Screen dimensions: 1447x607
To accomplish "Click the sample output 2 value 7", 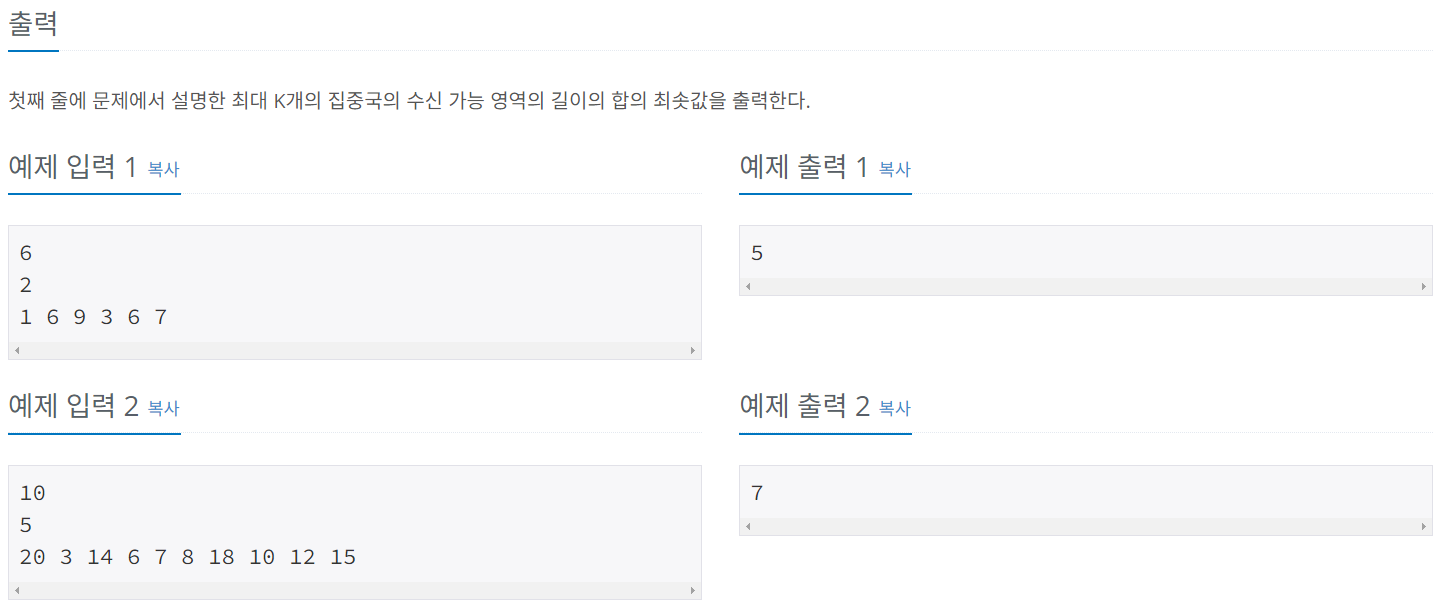I will (757, 493).
